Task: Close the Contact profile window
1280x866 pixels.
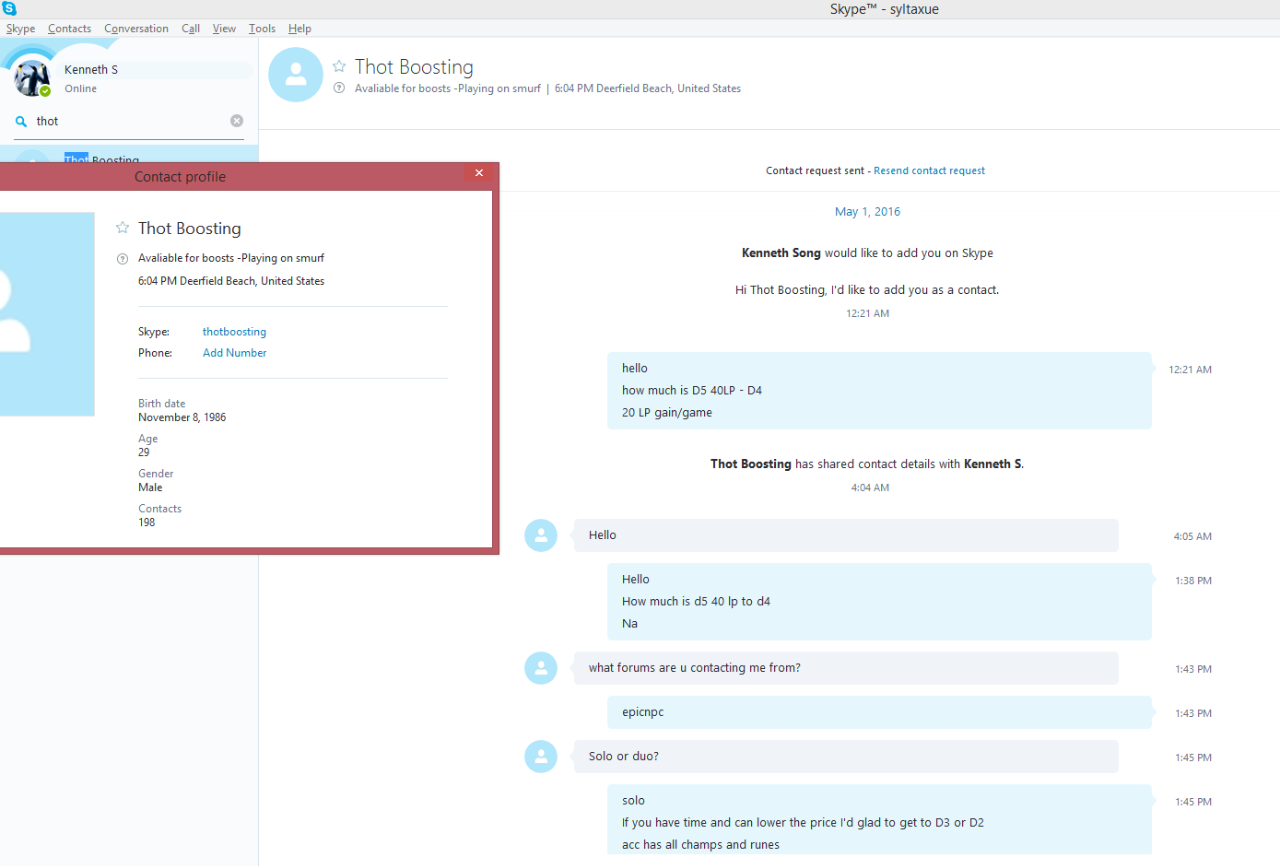Action: pyautogui.click(x=479, y=174)
